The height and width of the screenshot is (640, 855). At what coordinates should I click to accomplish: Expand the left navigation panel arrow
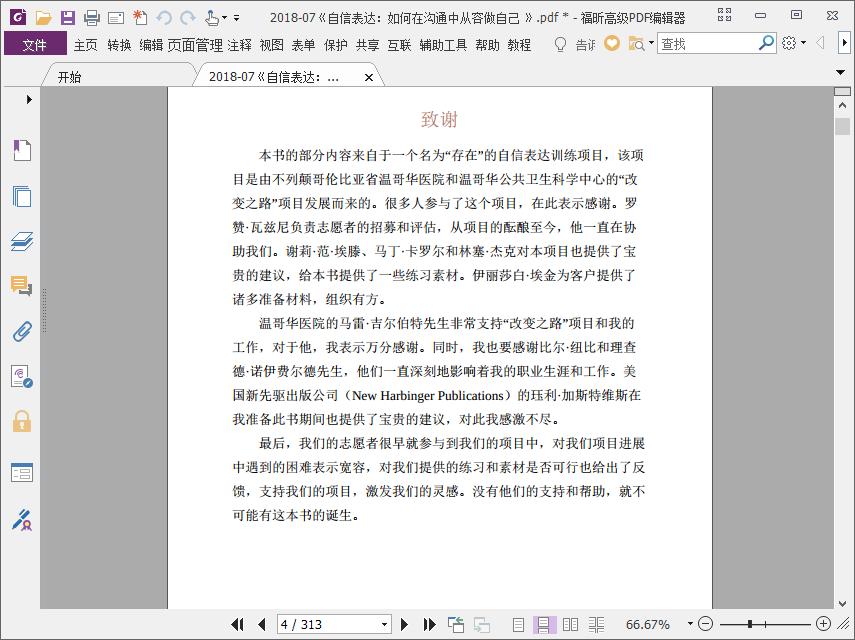[x=29, y=99]
